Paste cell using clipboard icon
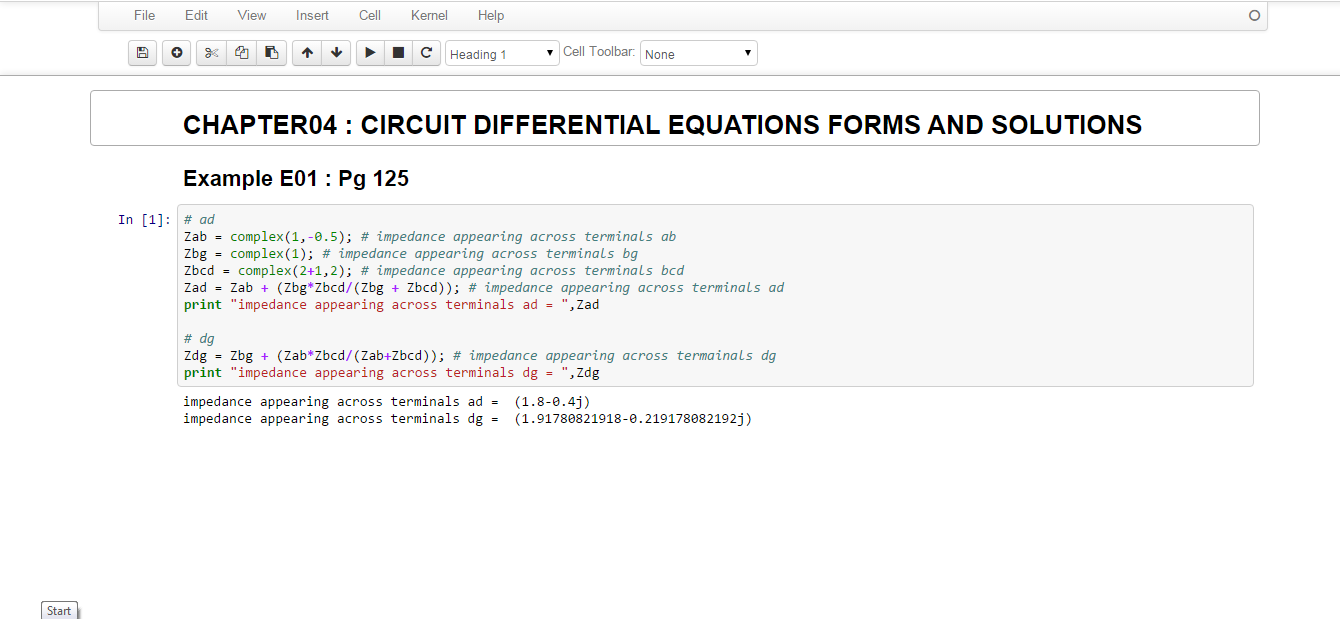Viewport: 1340px width, 619px height. 271,53
